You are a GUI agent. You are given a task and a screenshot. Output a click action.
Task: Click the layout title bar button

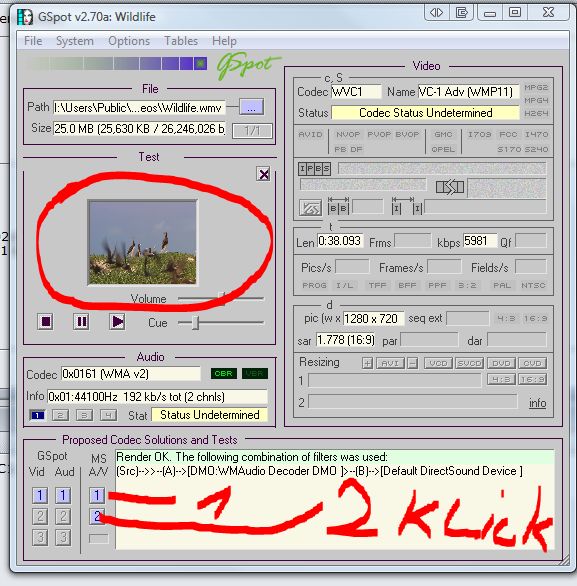[x=462, y=13]
